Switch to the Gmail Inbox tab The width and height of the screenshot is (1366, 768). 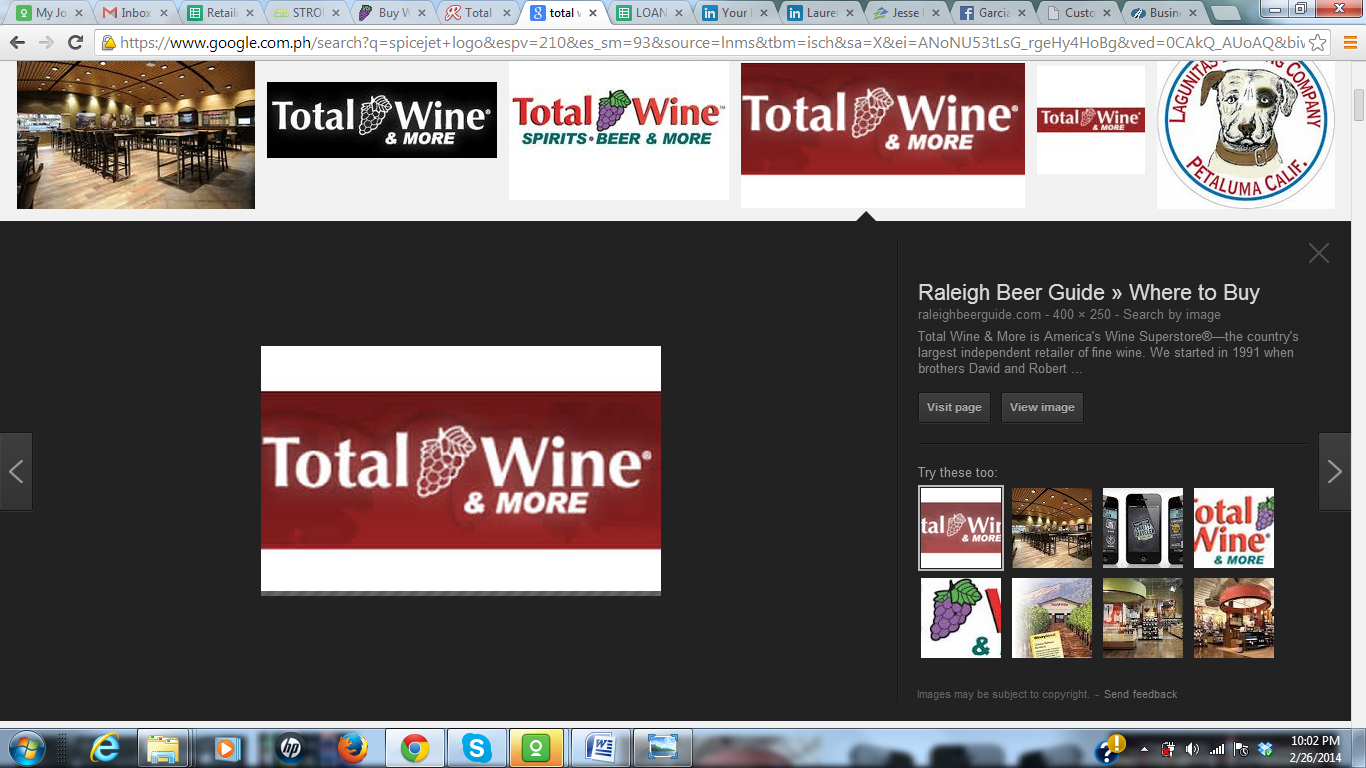point(135,13)
